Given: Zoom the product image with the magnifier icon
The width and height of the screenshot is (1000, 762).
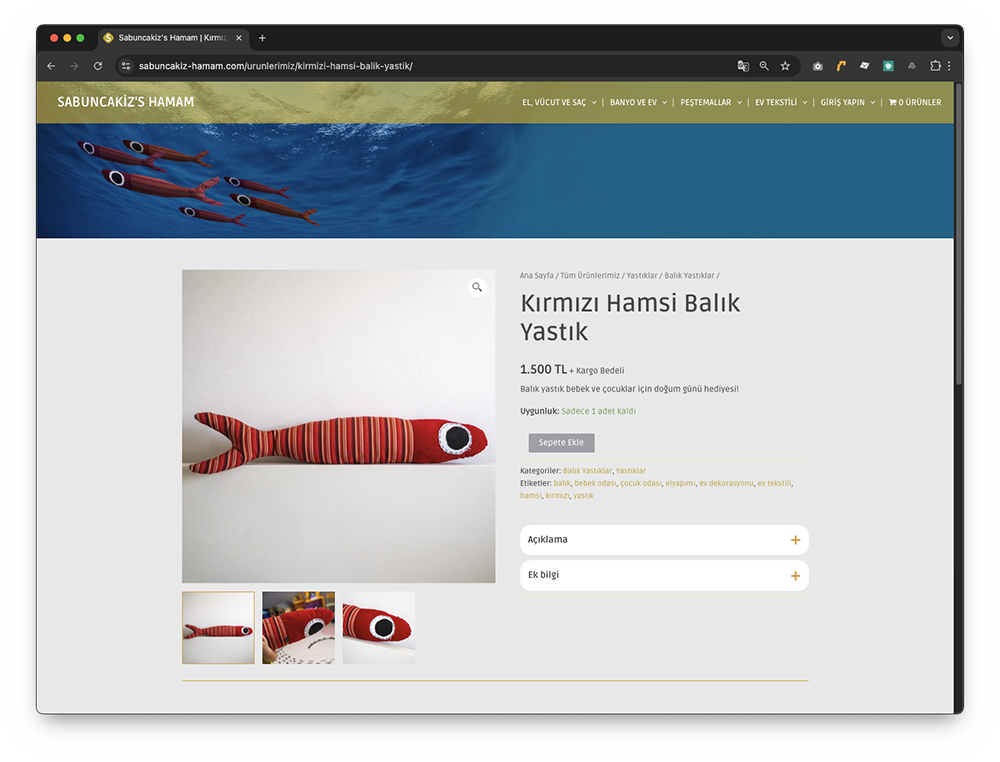Looking at the screenshot, I should click(x=477, y=288).
